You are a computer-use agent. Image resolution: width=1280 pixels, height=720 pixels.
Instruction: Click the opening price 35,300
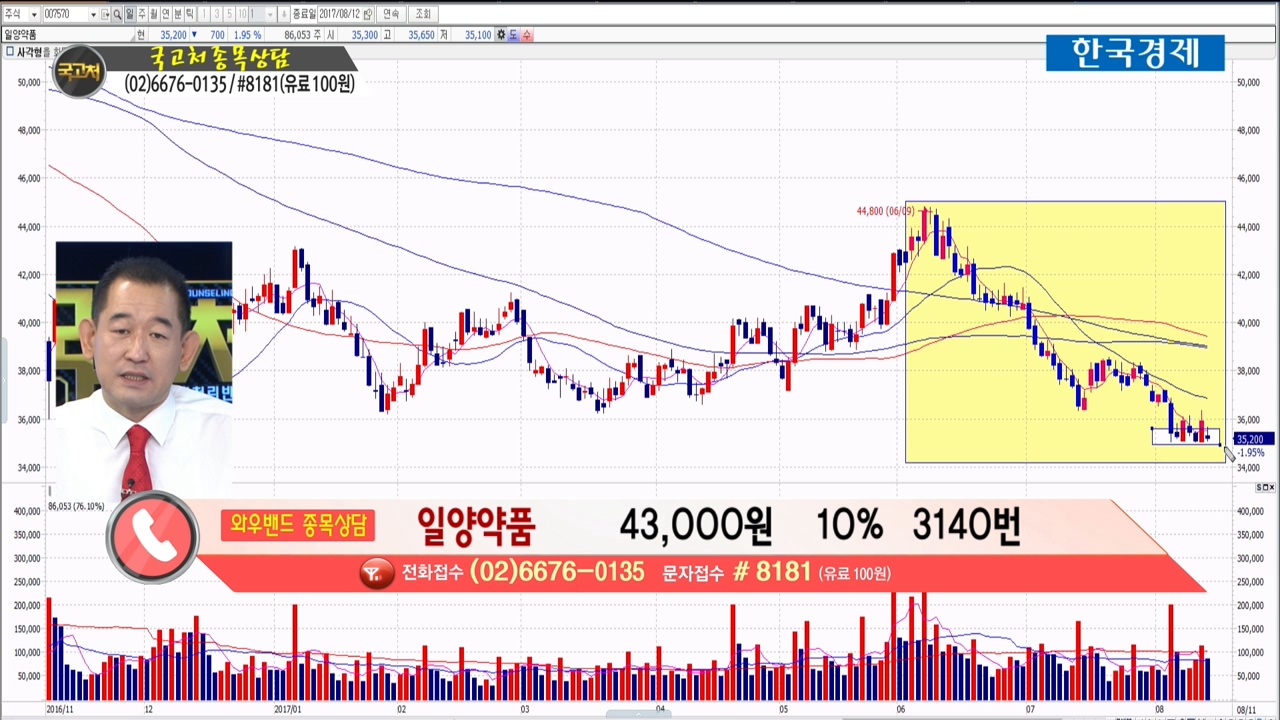365,35
